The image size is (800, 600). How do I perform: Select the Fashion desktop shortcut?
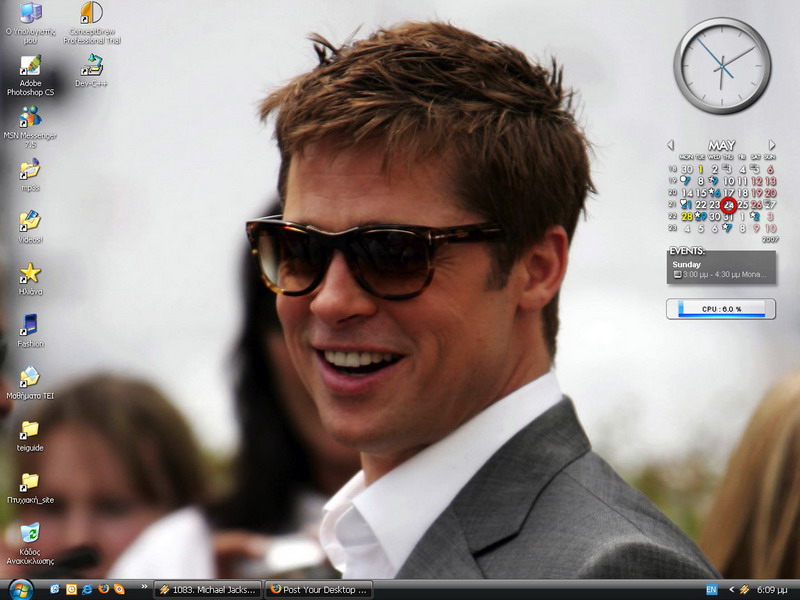(x=30, y=325)
